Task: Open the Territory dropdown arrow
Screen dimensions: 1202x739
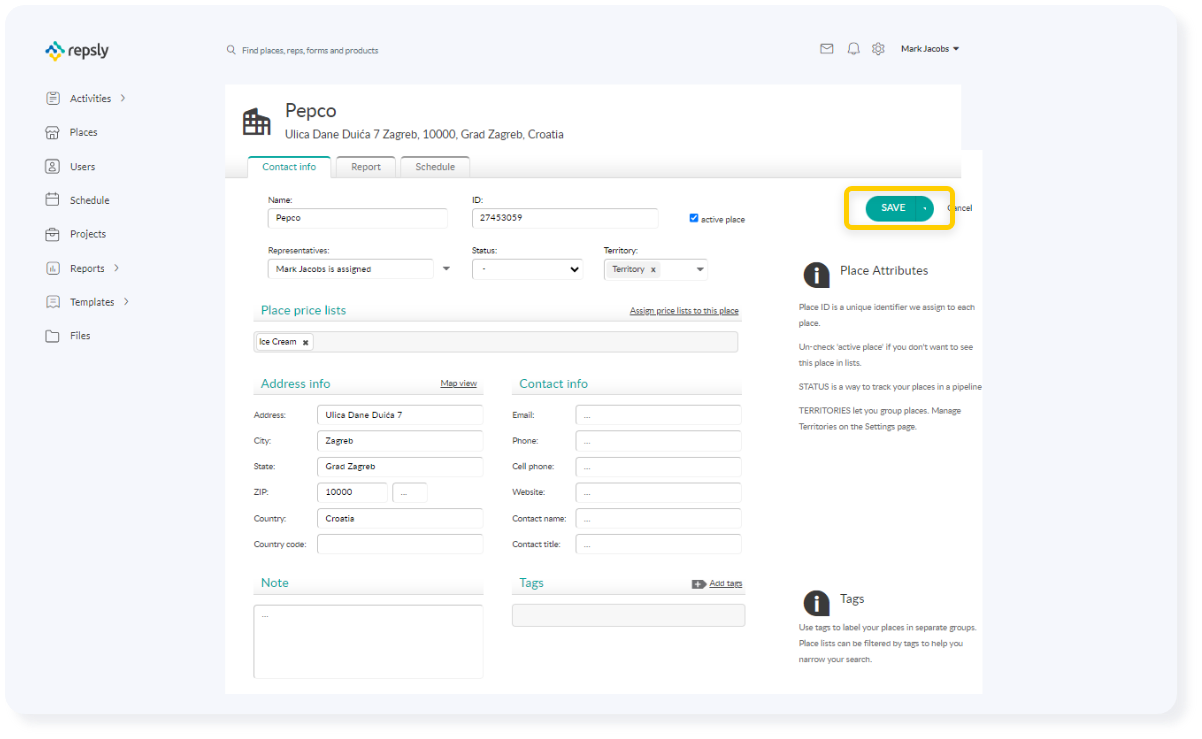Action: 700,269
